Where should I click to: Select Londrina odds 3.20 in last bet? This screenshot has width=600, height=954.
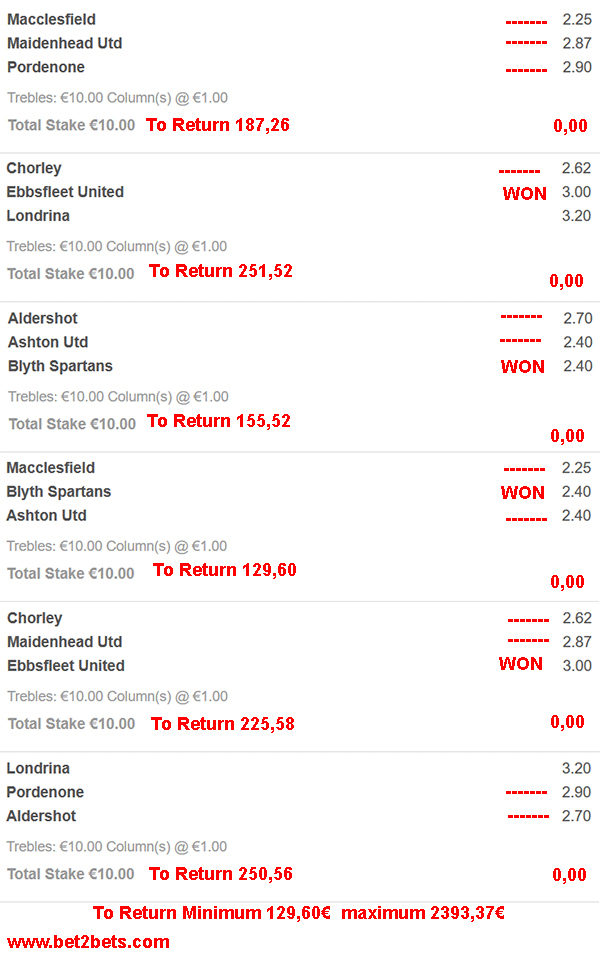click(576, 768)
